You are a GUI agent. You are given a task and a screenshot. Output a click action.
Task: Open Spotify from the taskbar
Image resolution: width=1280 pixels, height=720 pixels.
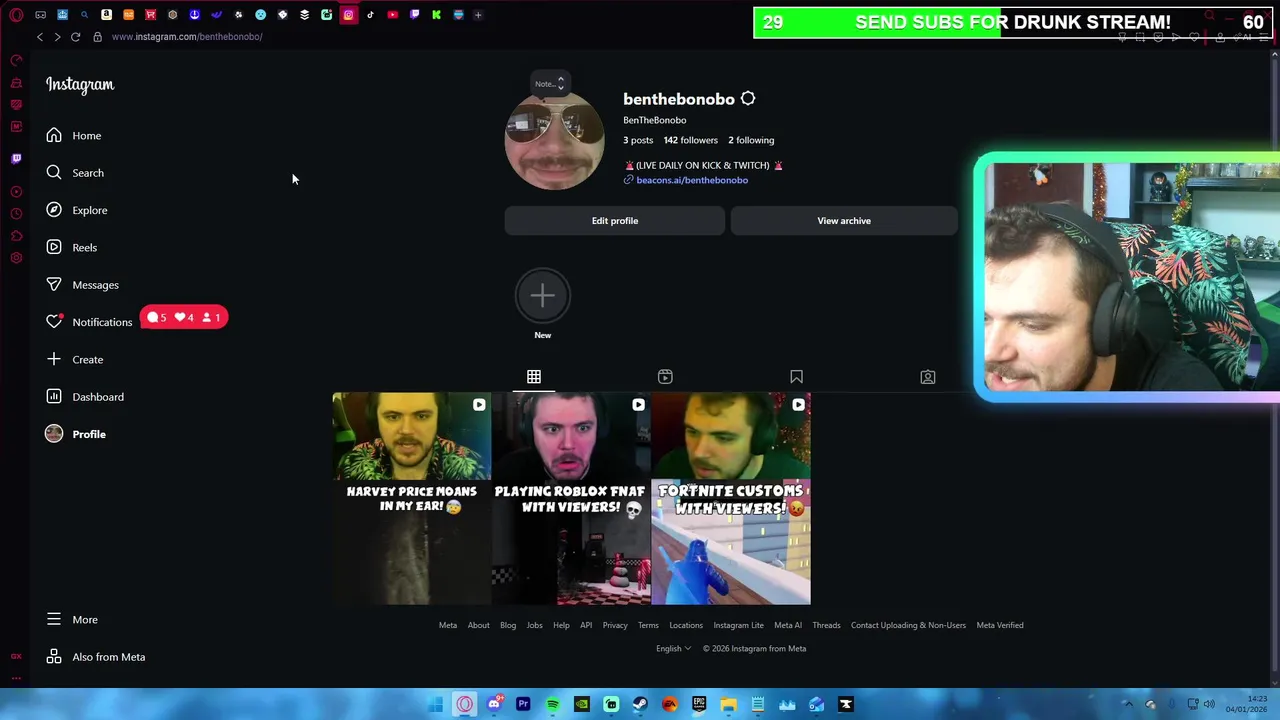(x=552, y=705)
